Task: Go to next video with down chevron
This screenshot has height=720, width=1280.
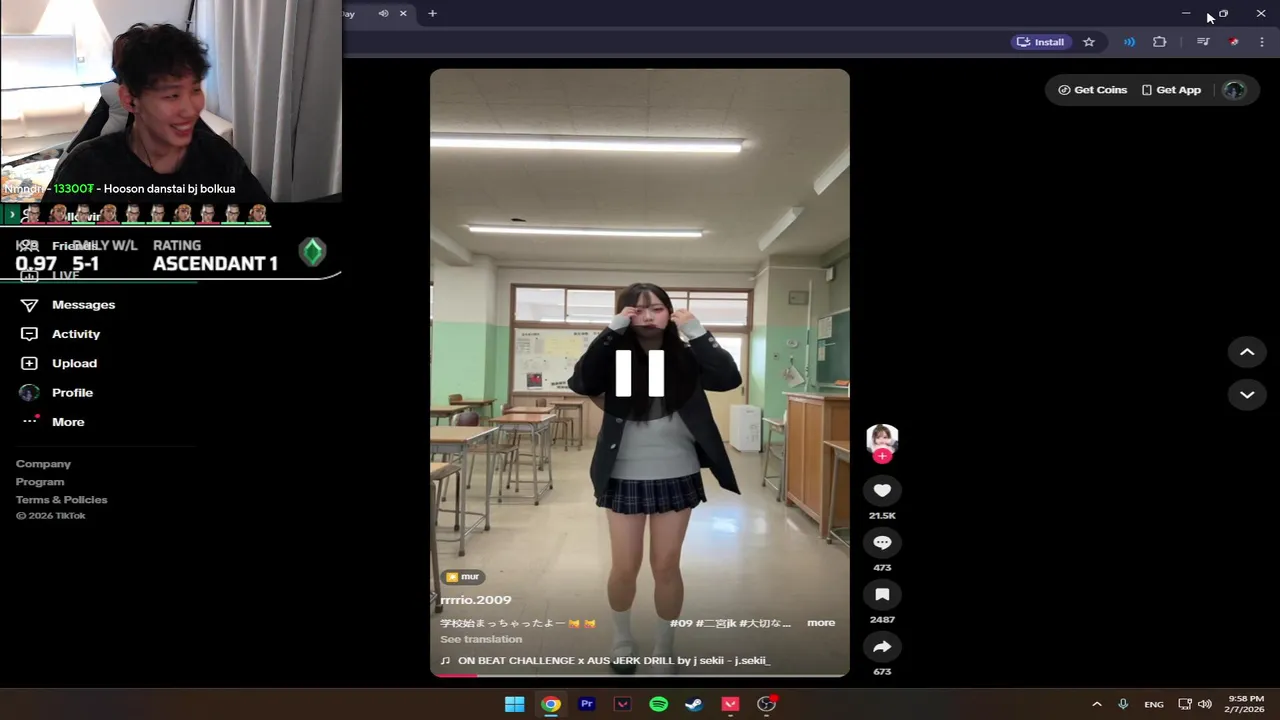Action: pos(1247,394)
